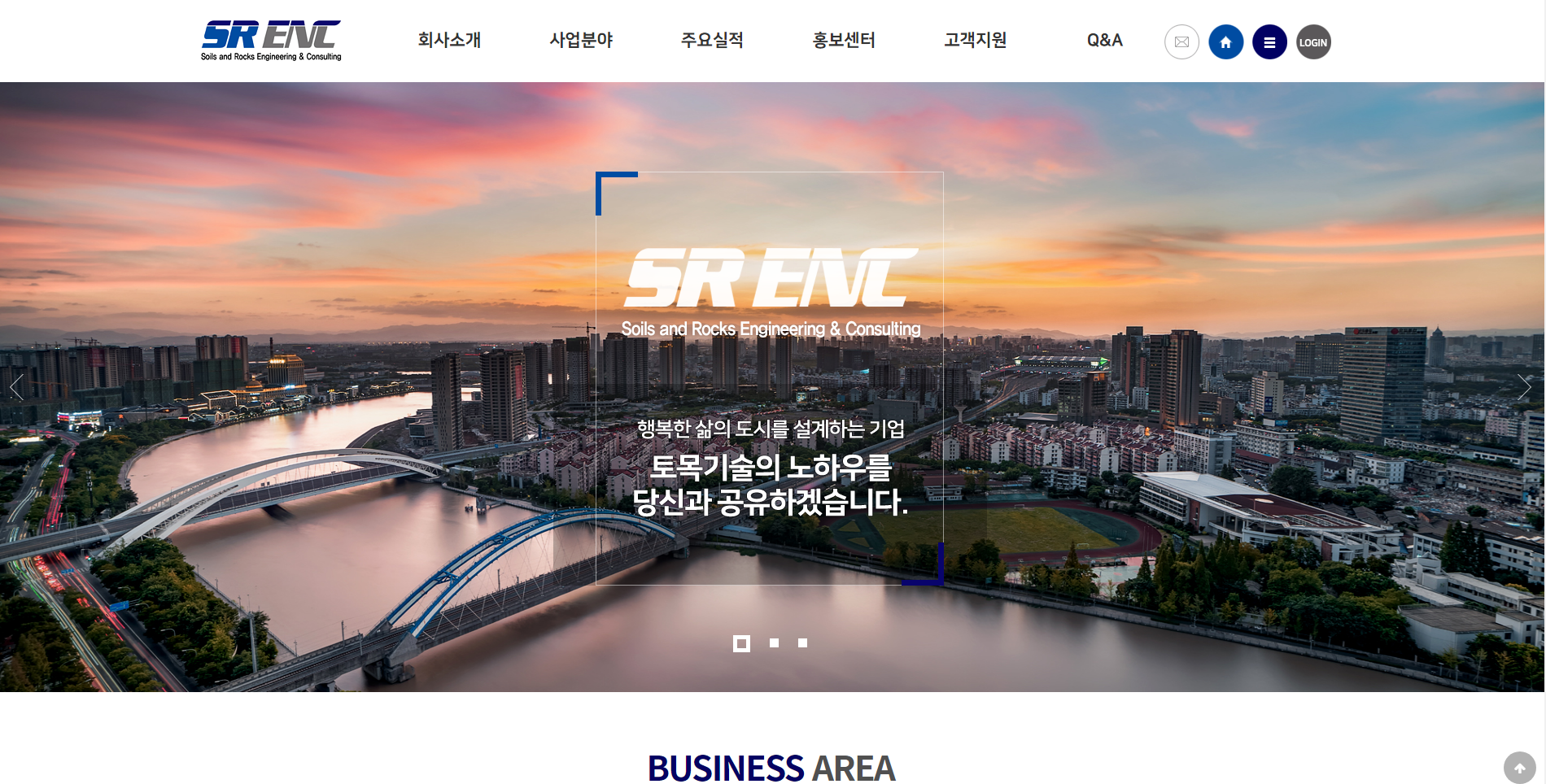Click the scroll-to-top arrow button
This screenshot has height=784, width=1546.
point(1519,768)
